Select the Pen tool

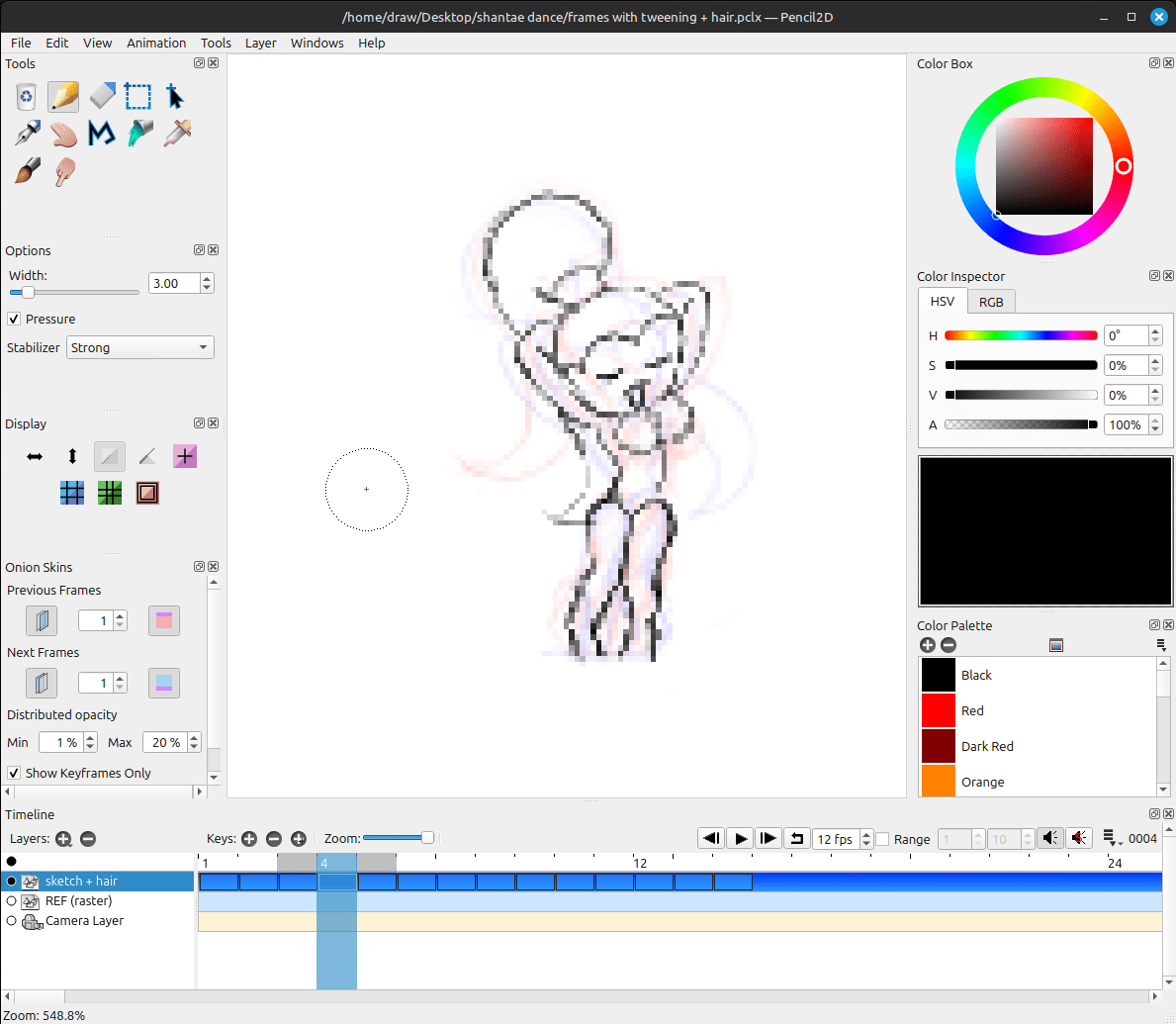27,134
